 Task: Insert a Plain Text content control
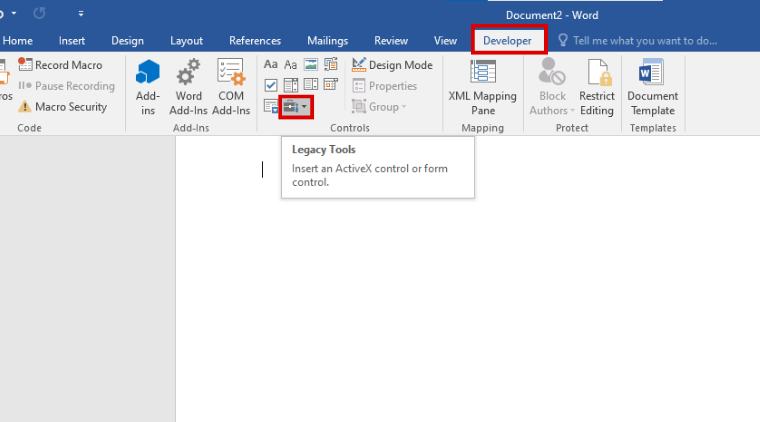coord(290,64)
